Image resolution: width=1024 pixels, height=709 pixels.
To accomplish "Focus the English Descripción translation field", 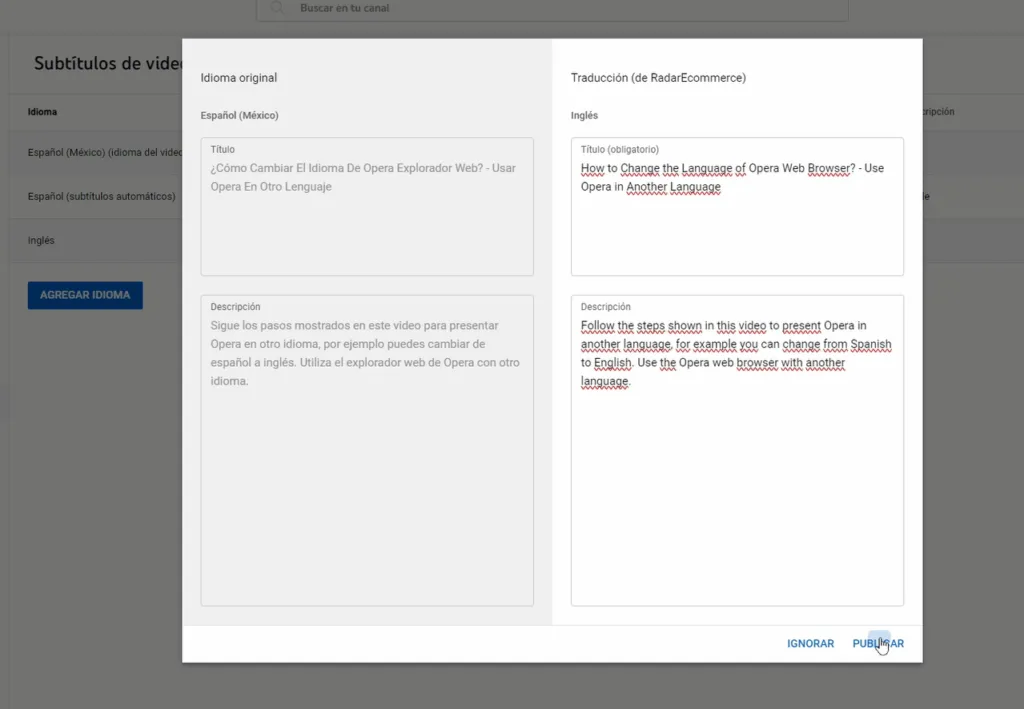I will (x=737, y=450).
